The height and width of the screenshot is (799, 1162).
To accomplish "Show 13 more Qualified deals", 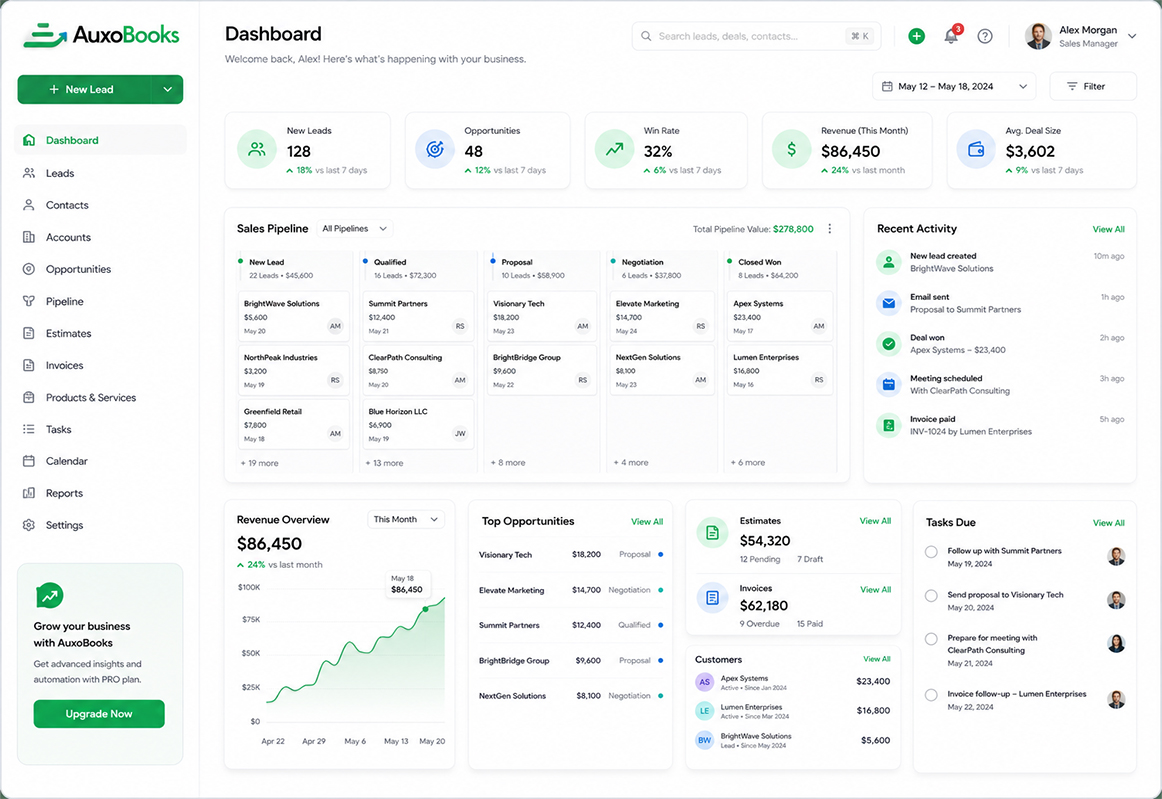I will 384,463.
